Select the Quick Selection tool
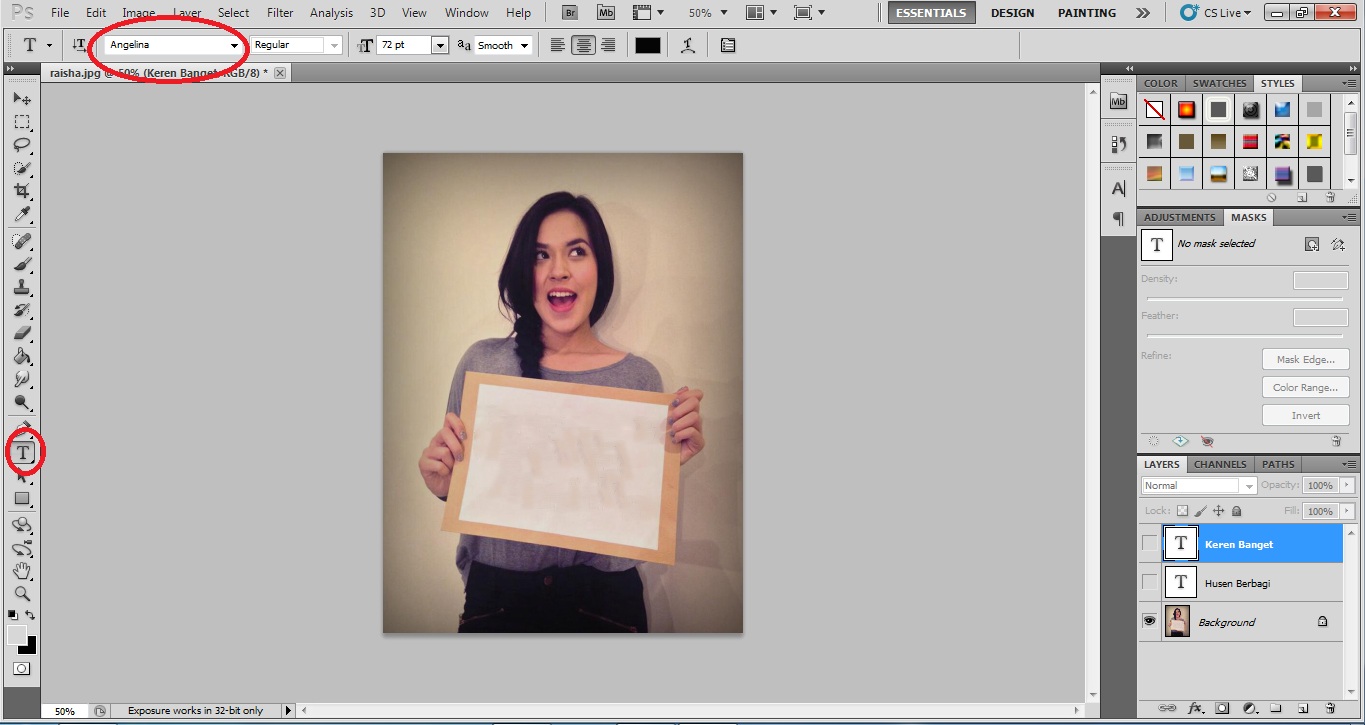The image size is (1365, 725). click(x=22, y=168)
